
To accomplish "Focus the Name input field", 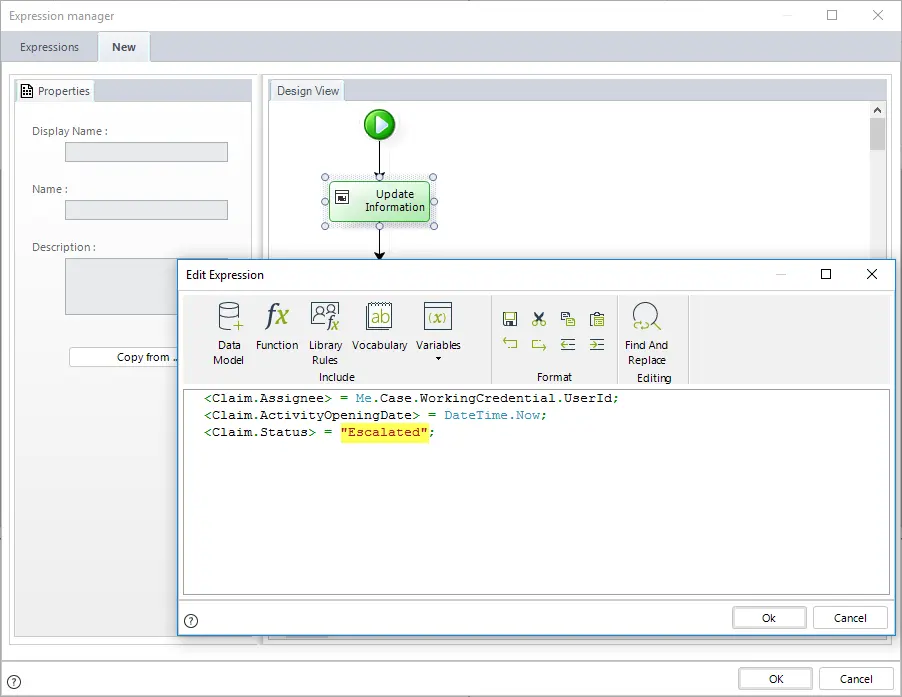I will pos(146,210).
